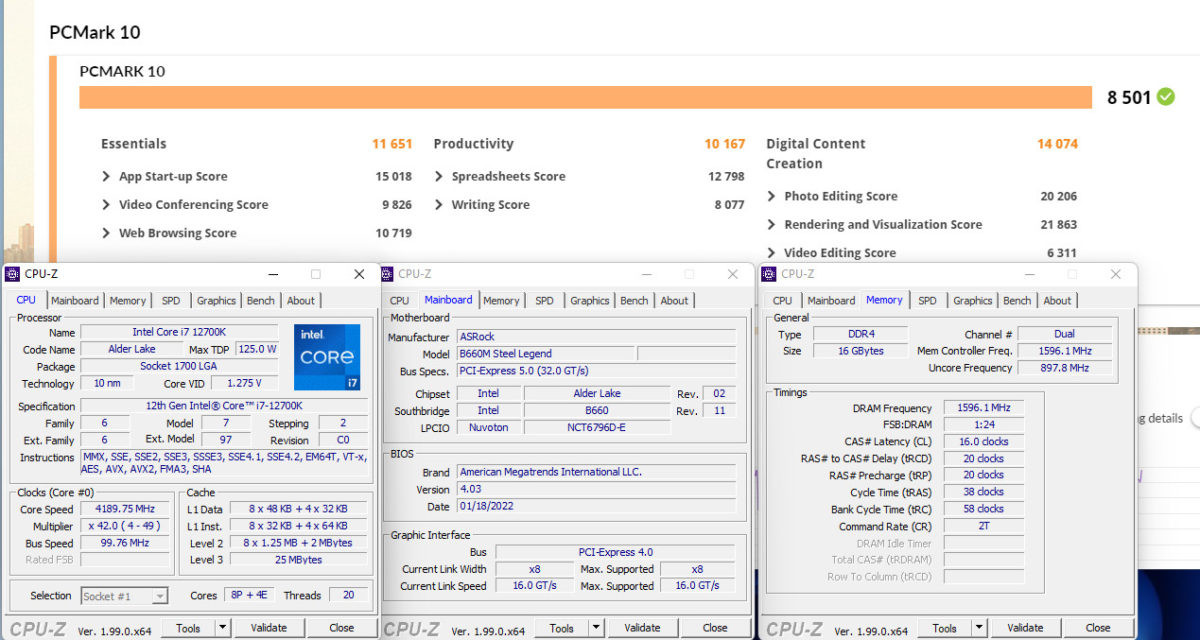
Task: Open Memory tab in Mainboard window
Action: (501, 300)
